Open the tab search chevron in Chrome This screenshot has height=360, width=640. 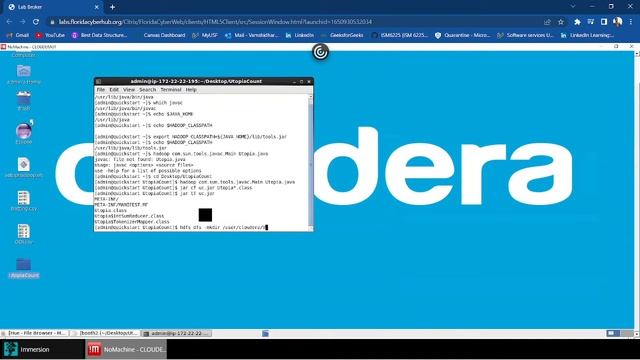point(573,7)
